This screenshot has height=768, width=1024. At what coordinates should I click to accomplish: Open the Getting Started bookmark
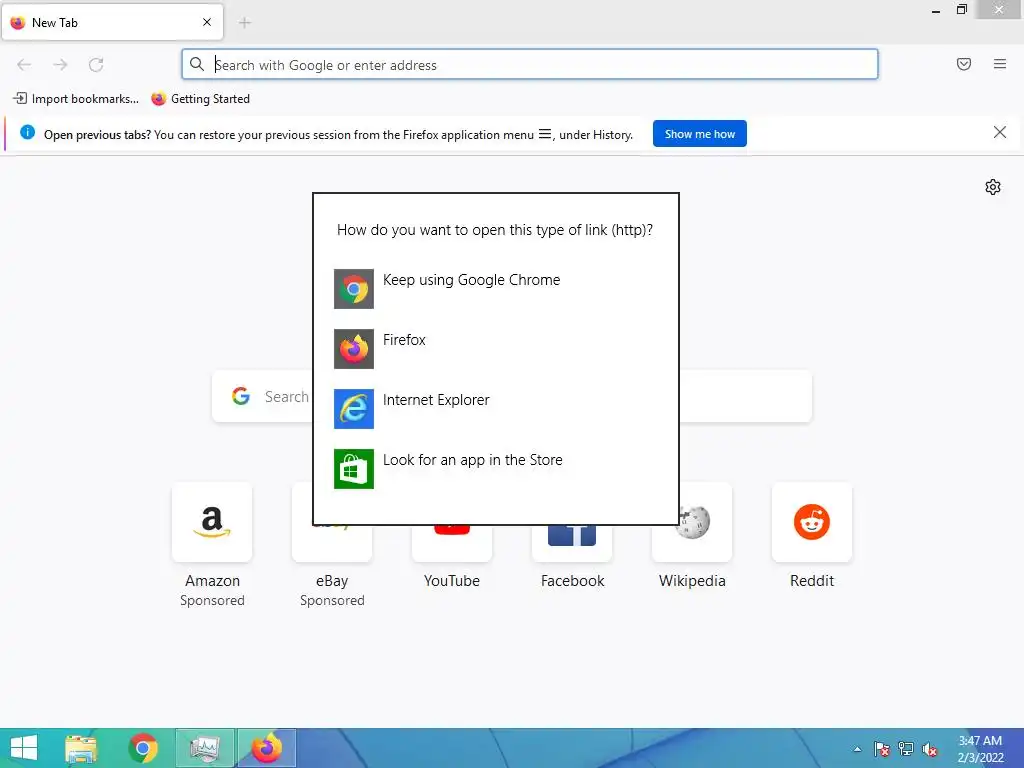pos(200,99)
